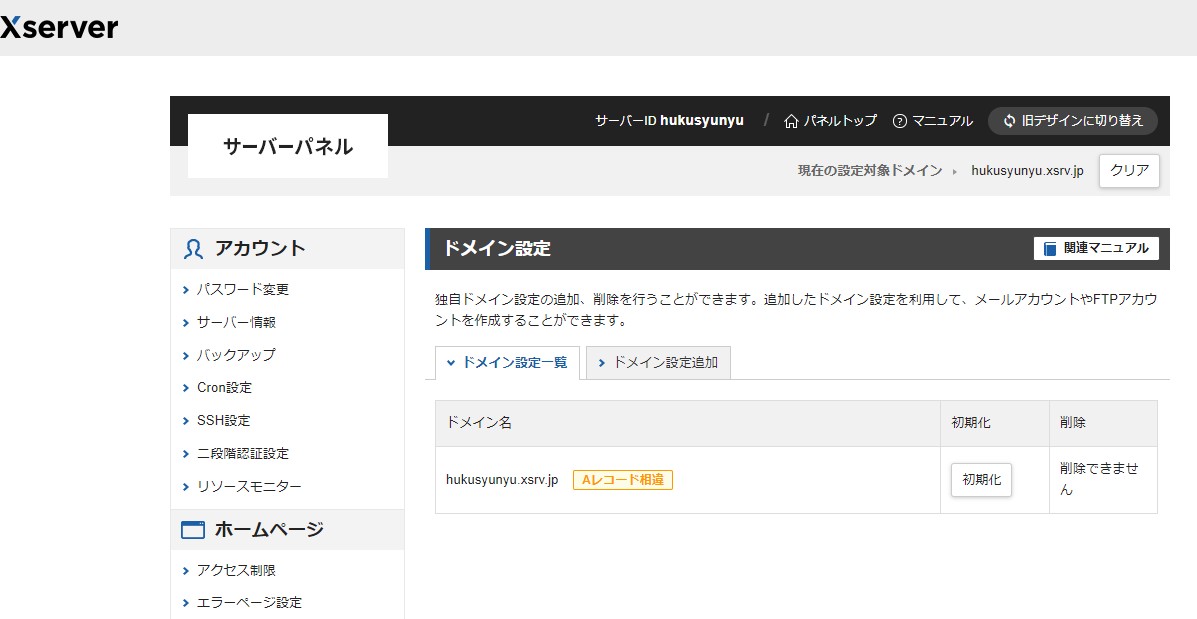Click the chevron before バックアップ

(x=186, y=356)
